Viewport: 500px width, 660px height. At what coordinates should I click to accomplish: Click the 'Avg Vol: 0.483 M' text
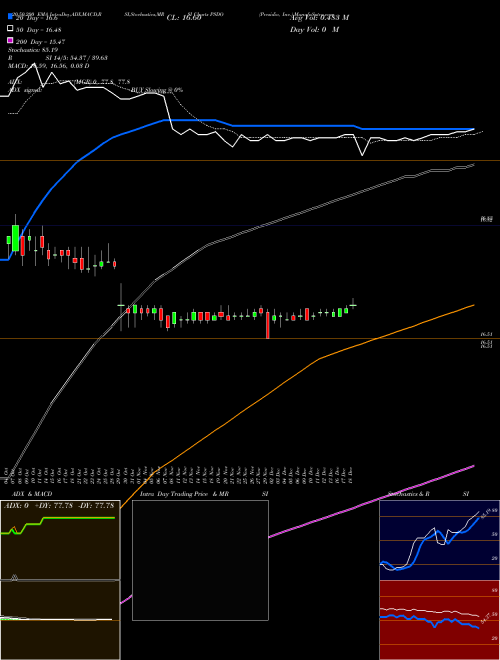[x=319, y=18]
